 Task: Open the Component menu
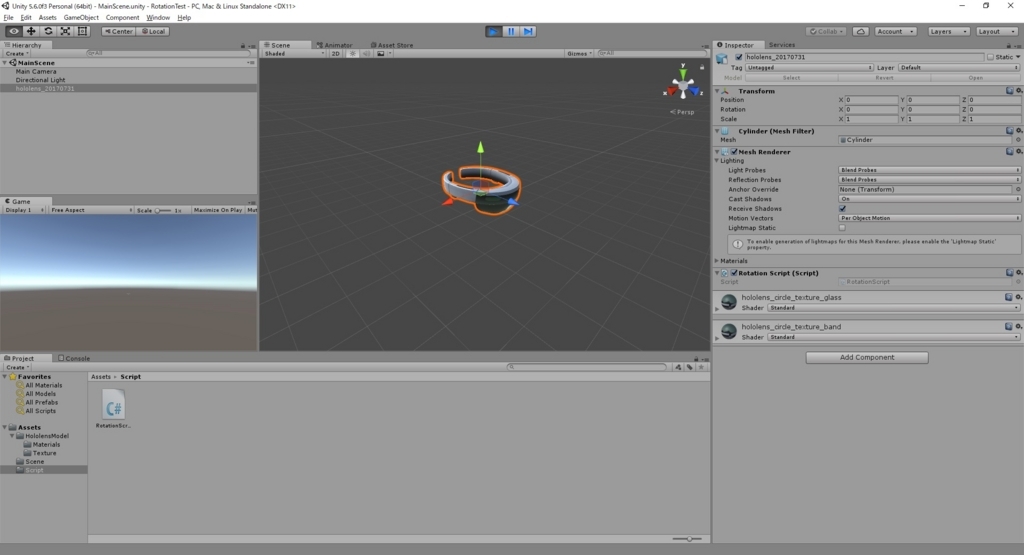coord(122,18)
